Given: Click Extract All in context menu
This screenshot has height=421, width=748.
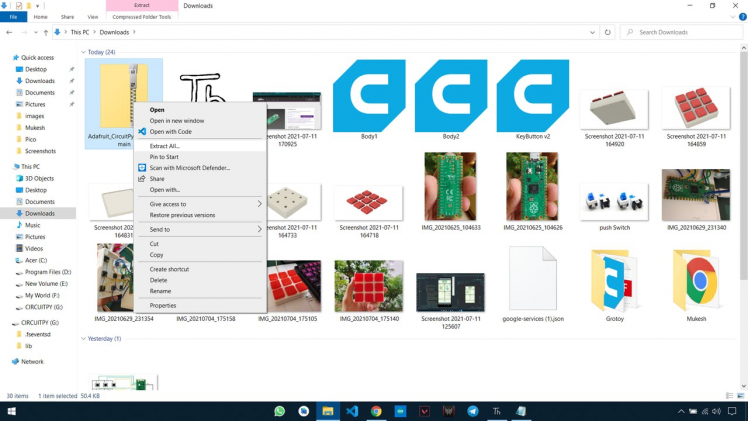Looking at the screenshot, I should pos(164,146).
